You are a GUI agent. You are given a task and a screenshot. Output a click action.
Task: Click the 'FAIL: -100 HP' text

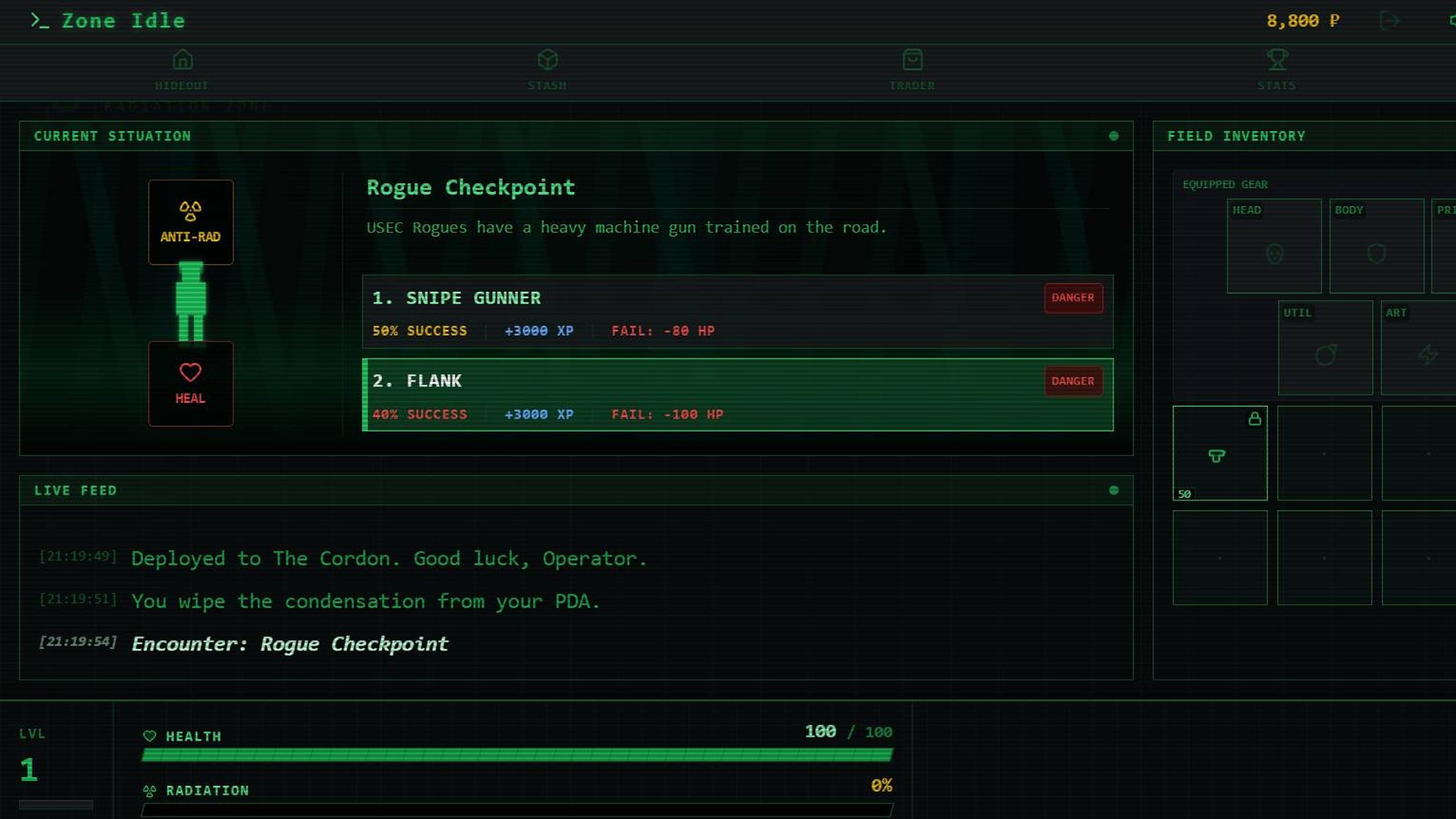click(668, 415)
